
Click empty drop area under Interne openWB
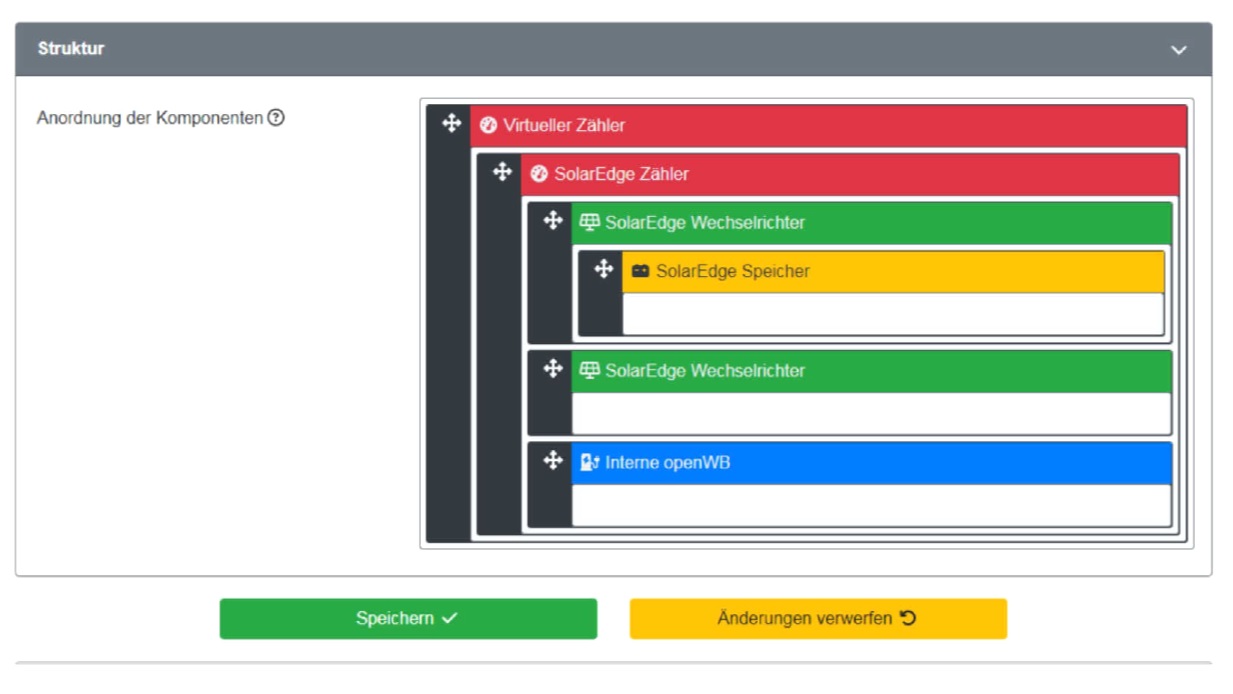(x=871, y=505)
